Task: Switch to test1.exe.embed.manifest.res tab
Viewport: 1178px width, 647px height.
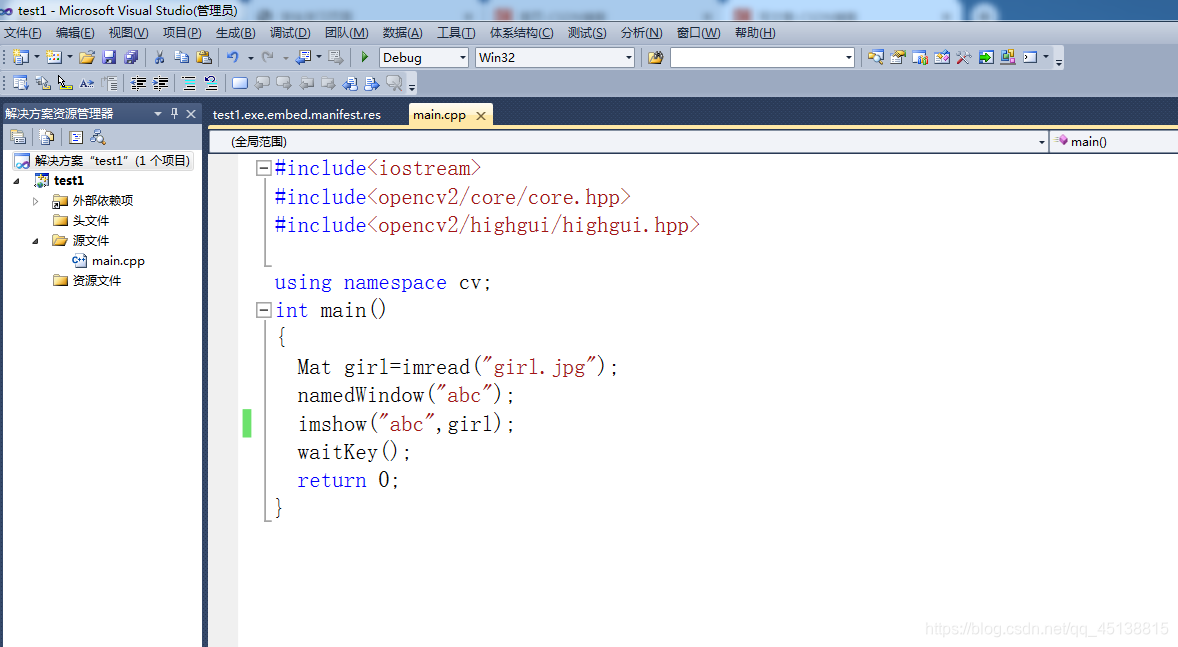Action: pos(297,115)
